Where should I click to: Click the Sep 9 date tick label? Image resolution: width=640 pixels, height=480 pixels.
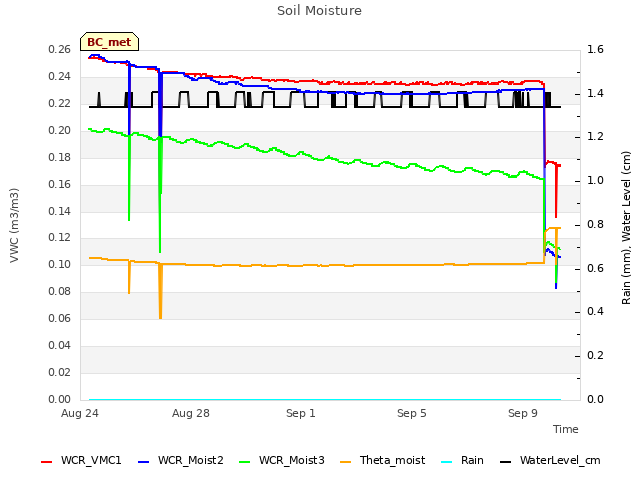[522, 413]
